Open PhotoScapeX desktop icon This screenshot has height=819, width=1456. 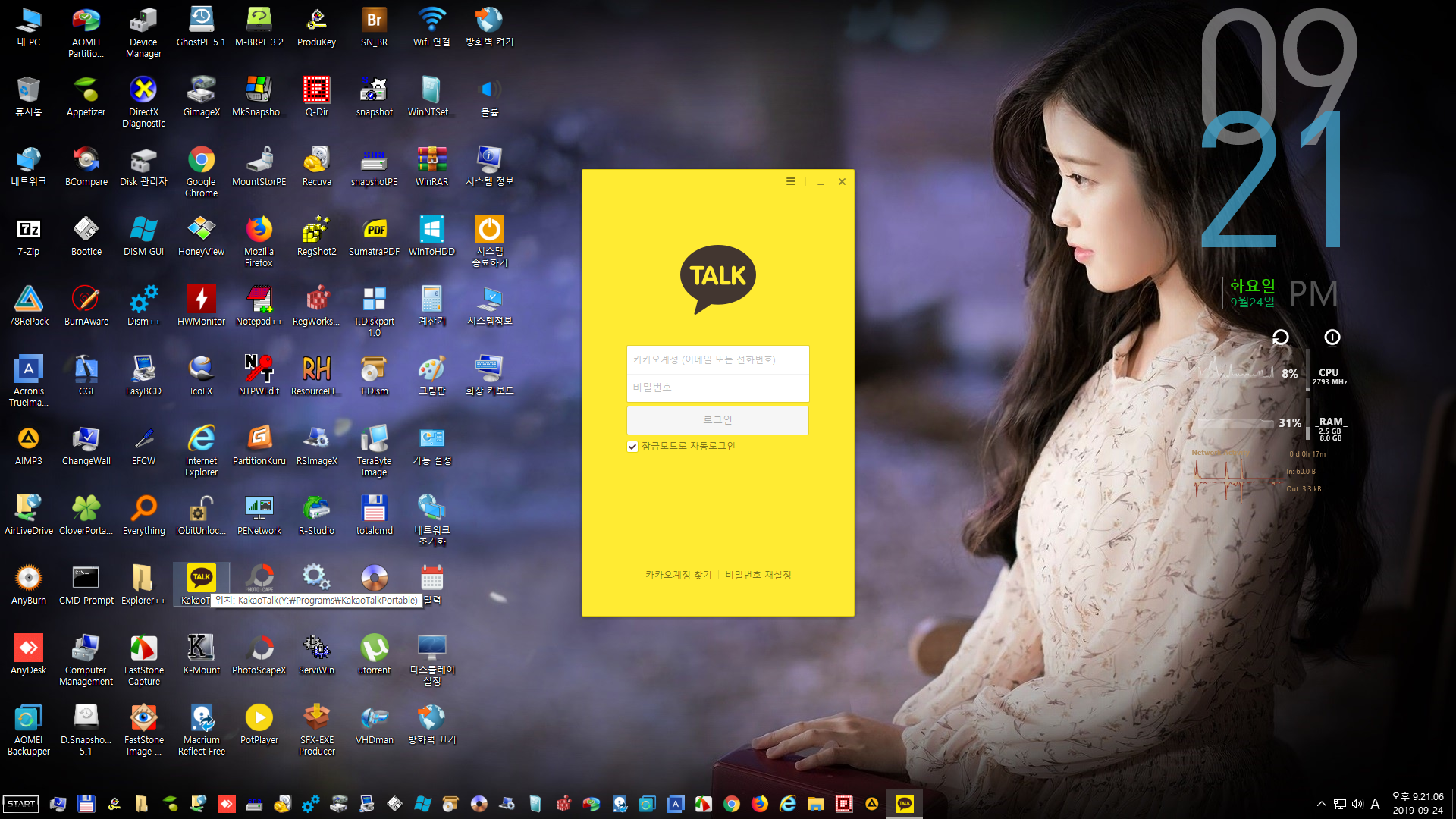tap(259, 654)
